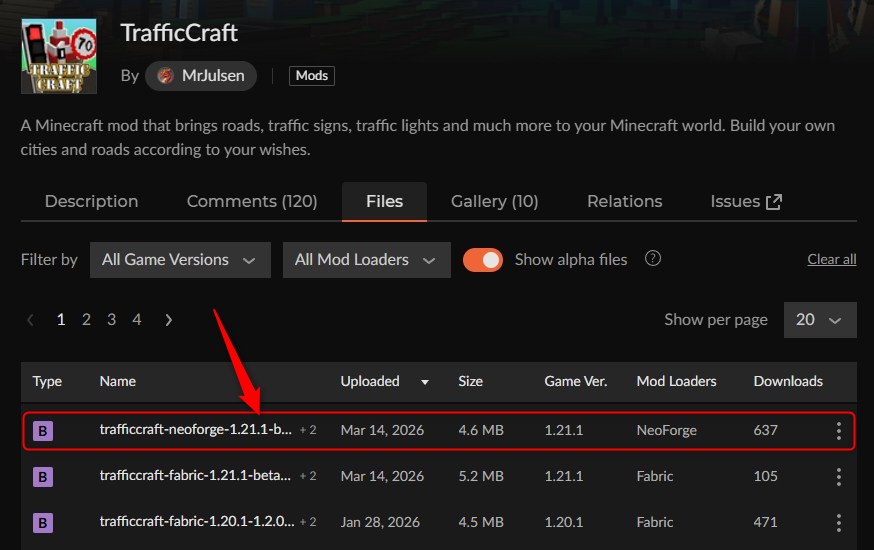Click +2 next to trafficcraft-neoforge file

coord(308,430)
